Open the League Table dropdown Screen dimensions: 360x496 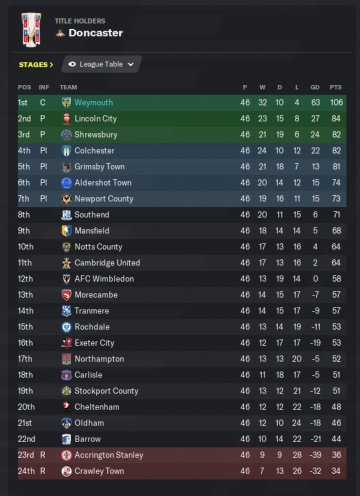101,64
